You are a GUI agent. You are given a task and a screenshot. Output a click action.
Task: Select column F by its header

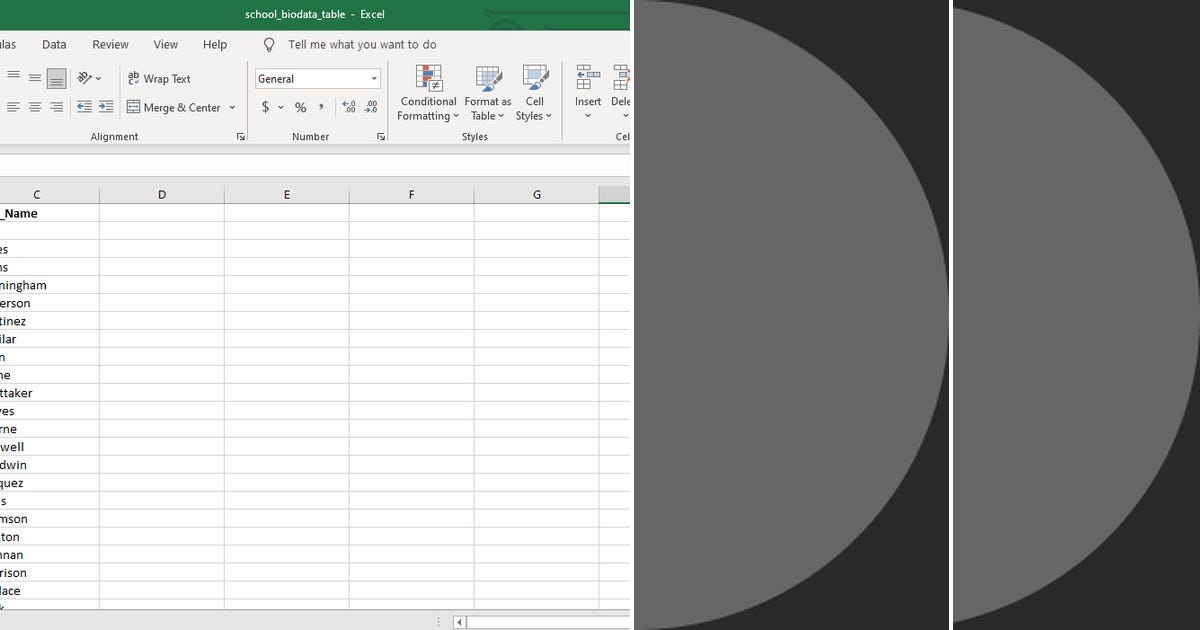[411, 194]
